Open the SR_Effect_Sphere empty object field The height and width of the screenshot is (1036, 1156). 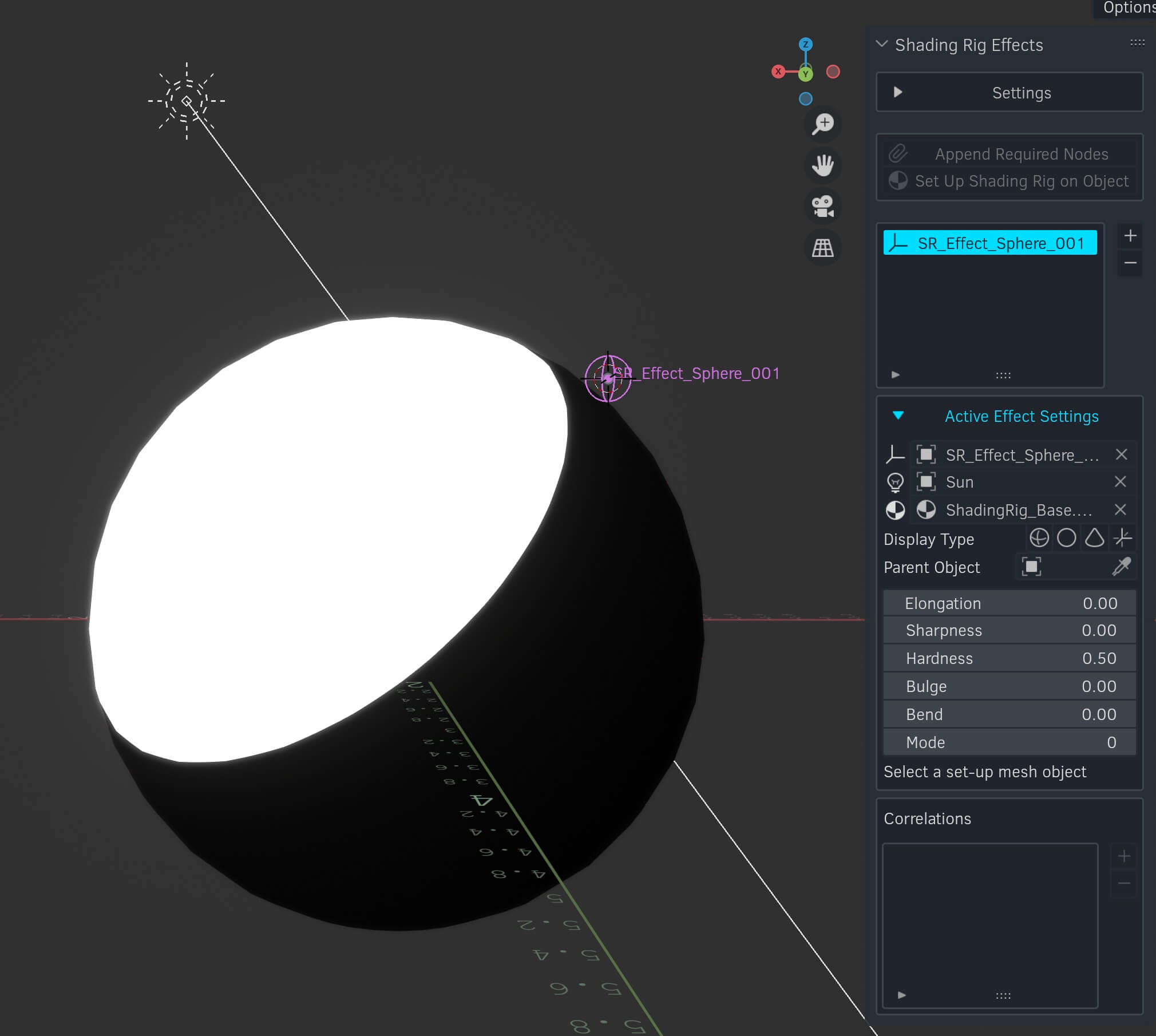(1009, 455)
